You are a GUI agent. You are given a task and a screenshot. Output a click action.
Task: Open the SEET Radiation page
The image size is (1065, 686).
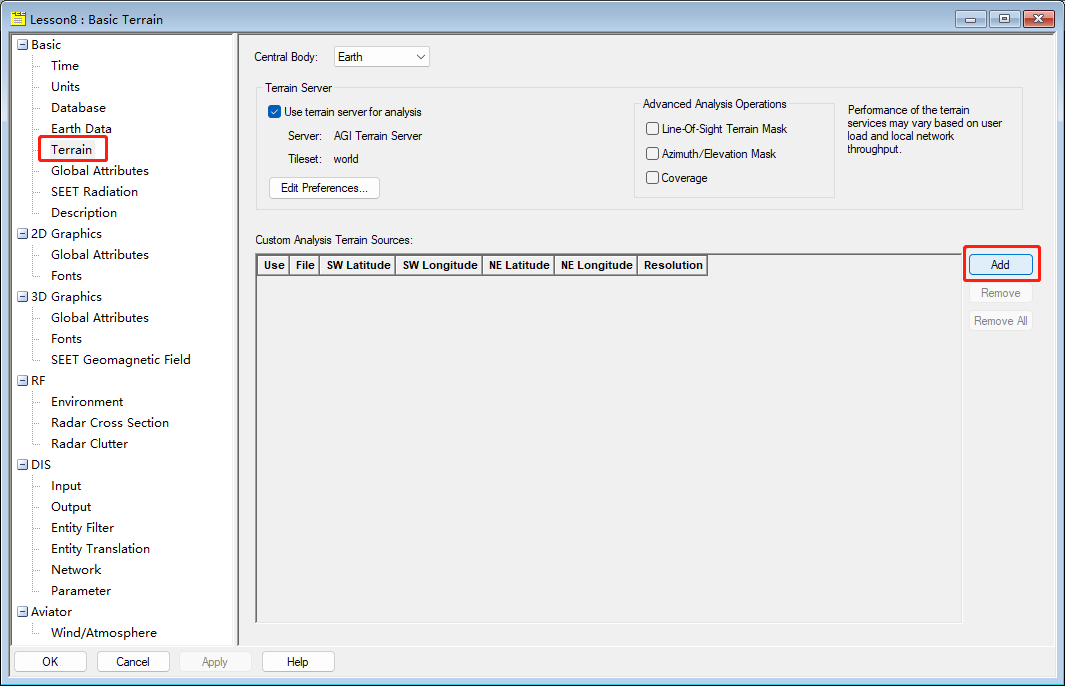(x=95, y=192)
